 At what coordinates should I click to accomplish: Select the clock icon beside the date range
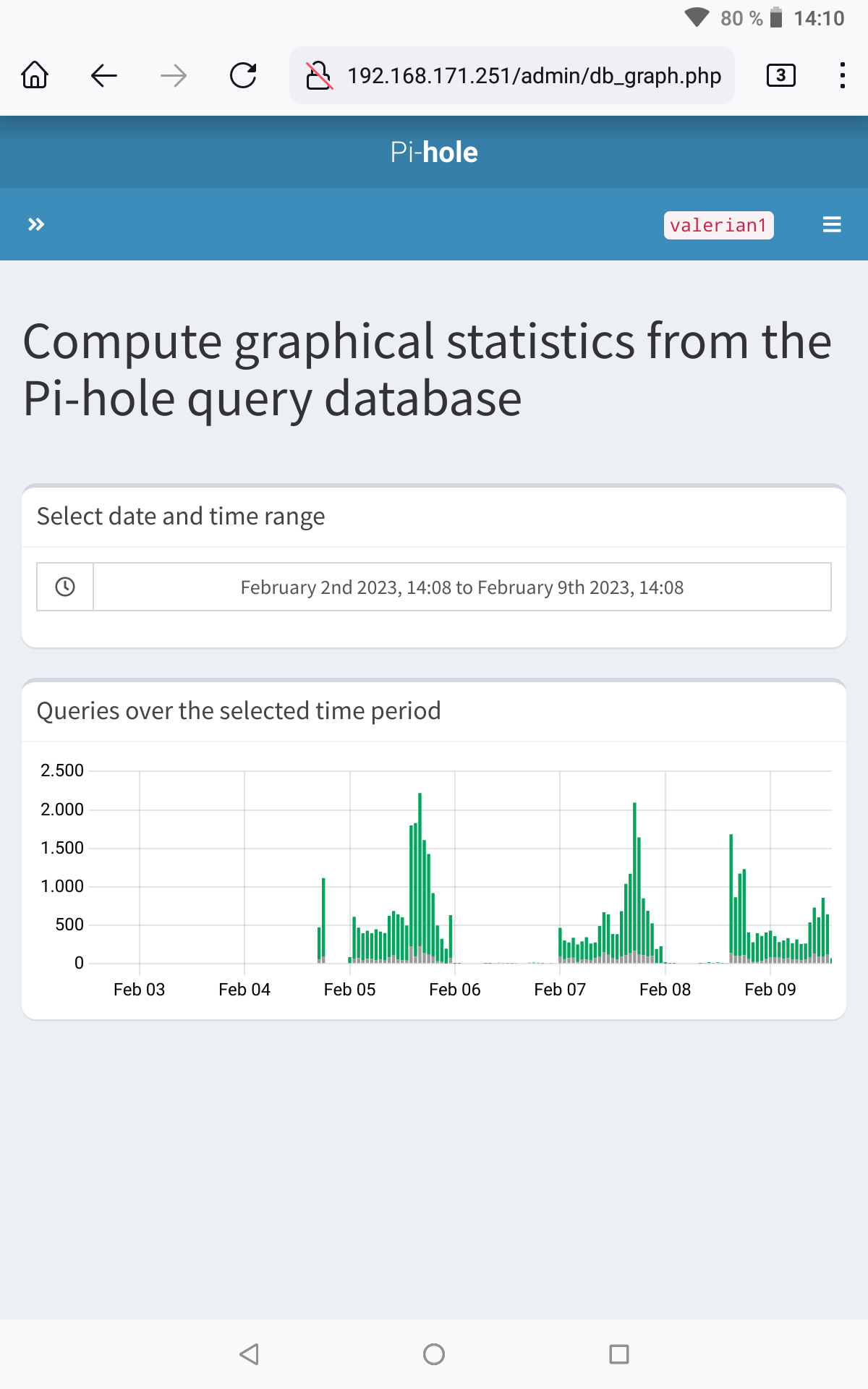[64, 586]
